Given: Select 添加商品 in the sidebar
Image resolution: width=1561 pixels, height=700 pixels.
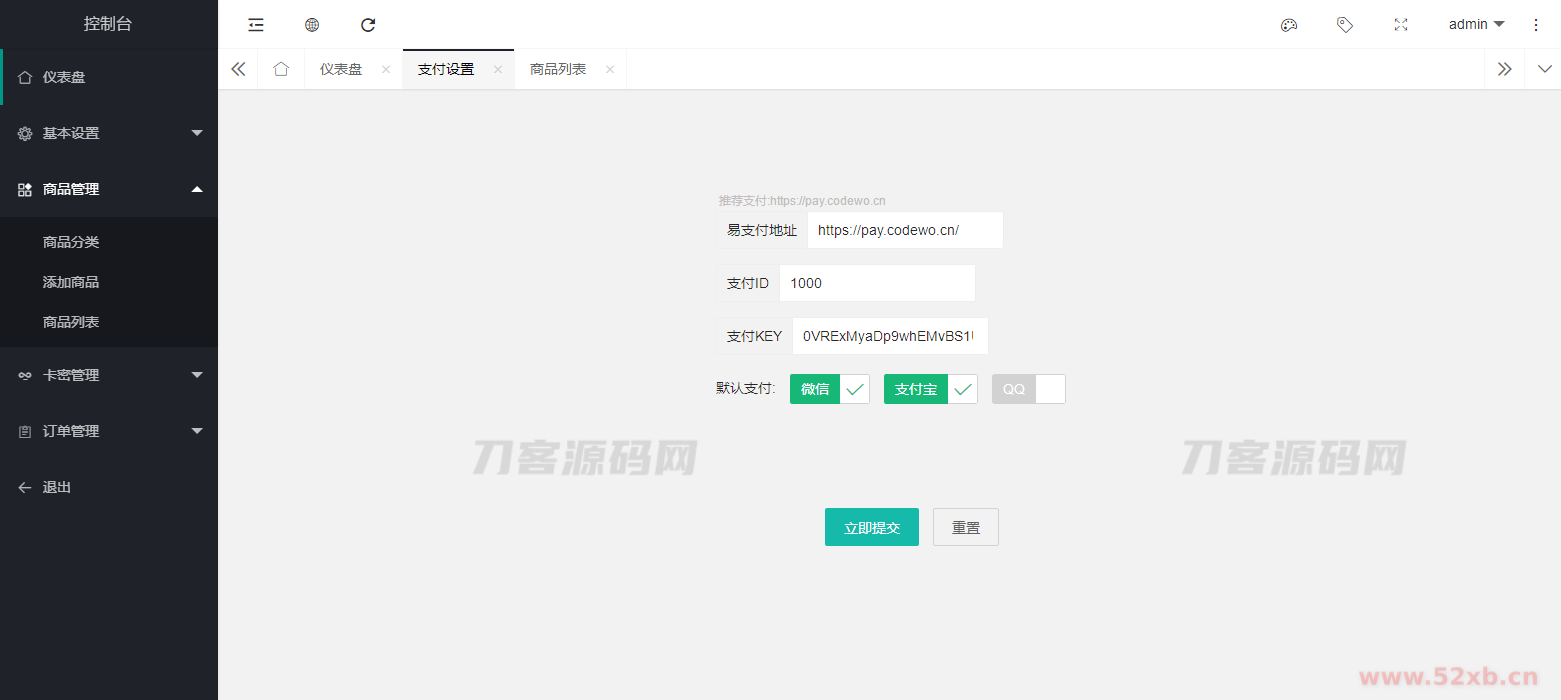Looking at the screenshot, I should [71, 282].
